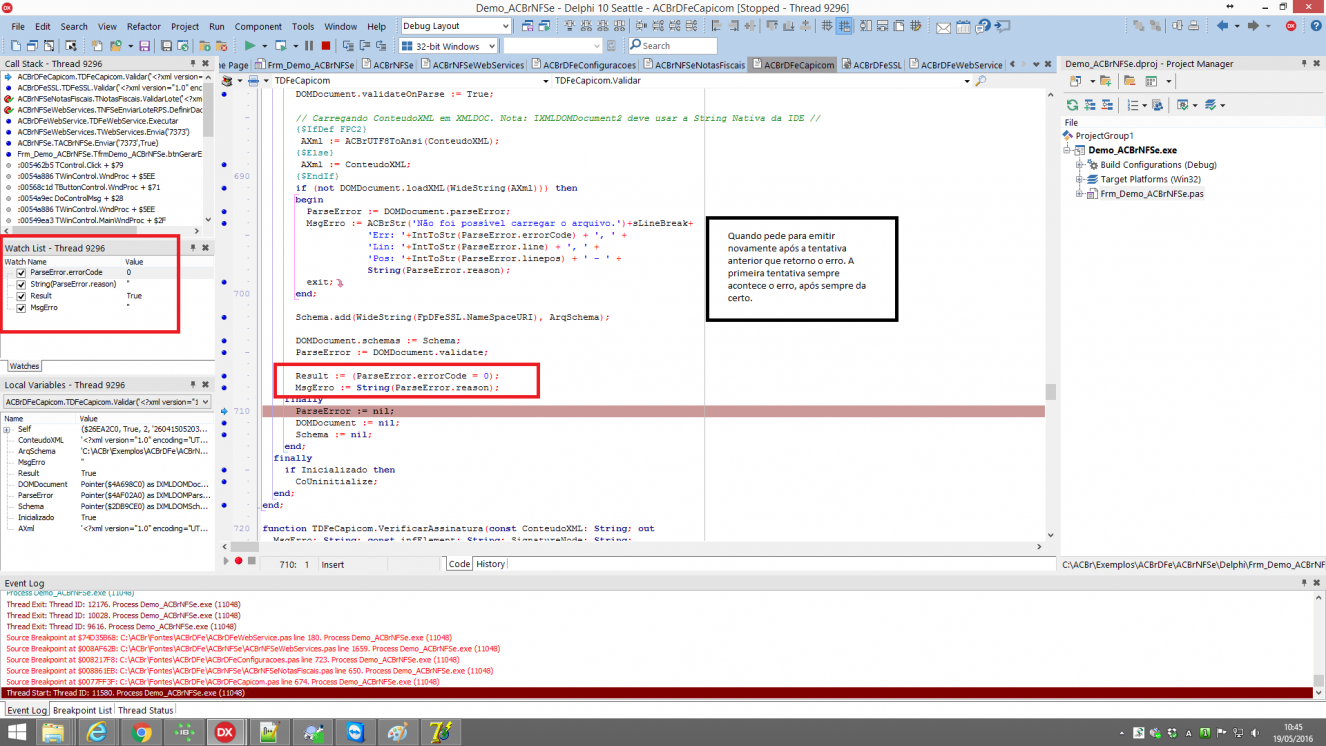
Task: Click the Run Without Debugging icon
Action: coord(281,46)
